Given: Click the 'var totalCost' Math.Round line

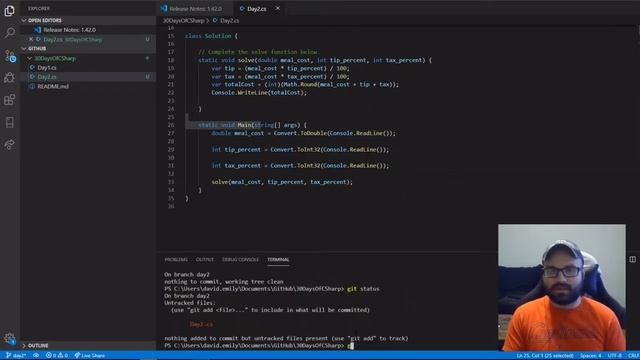Looking at the screenshot, I should [x=305, y=84].
